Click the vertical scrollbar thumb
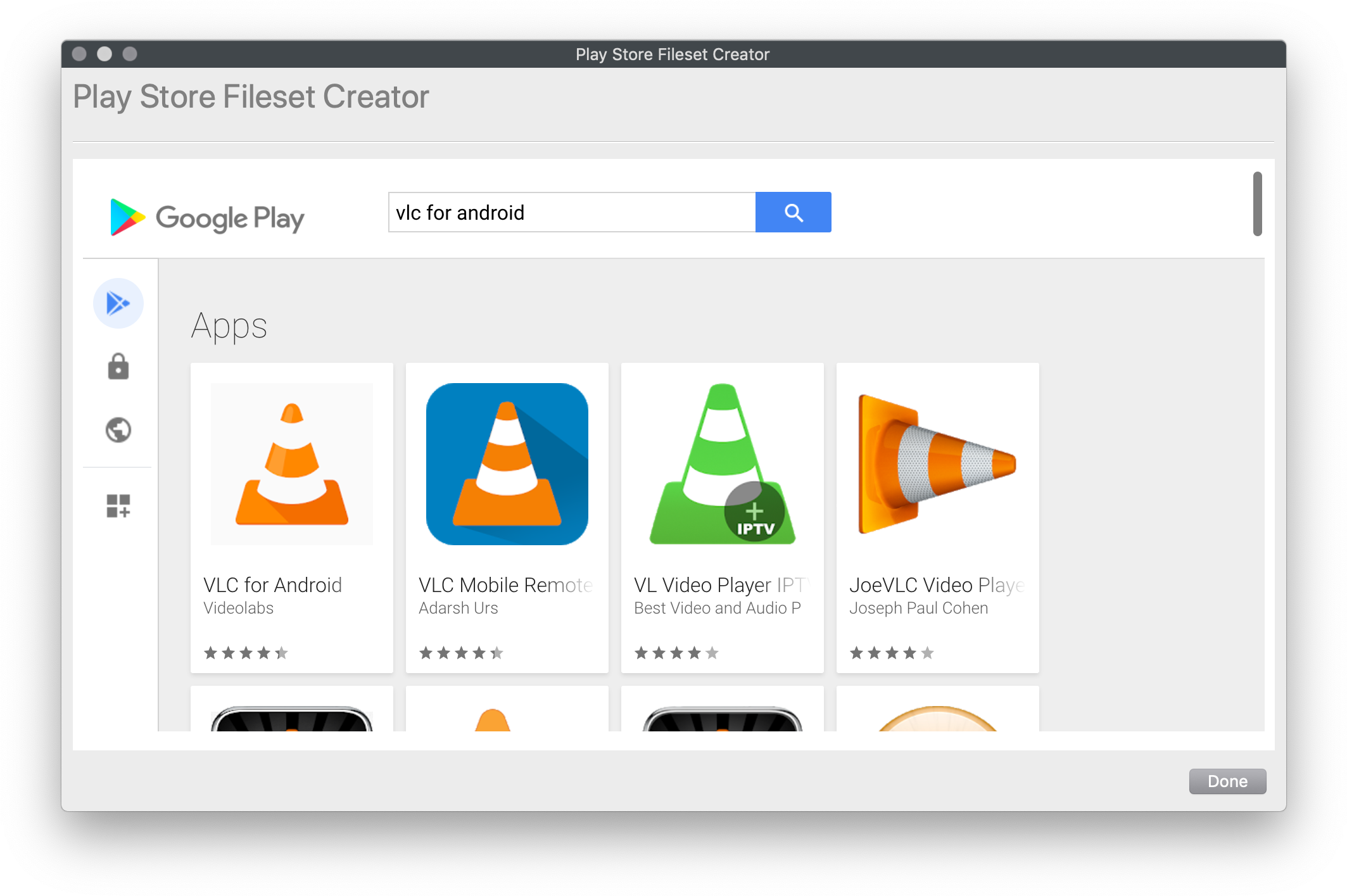 pos(1257,203)
